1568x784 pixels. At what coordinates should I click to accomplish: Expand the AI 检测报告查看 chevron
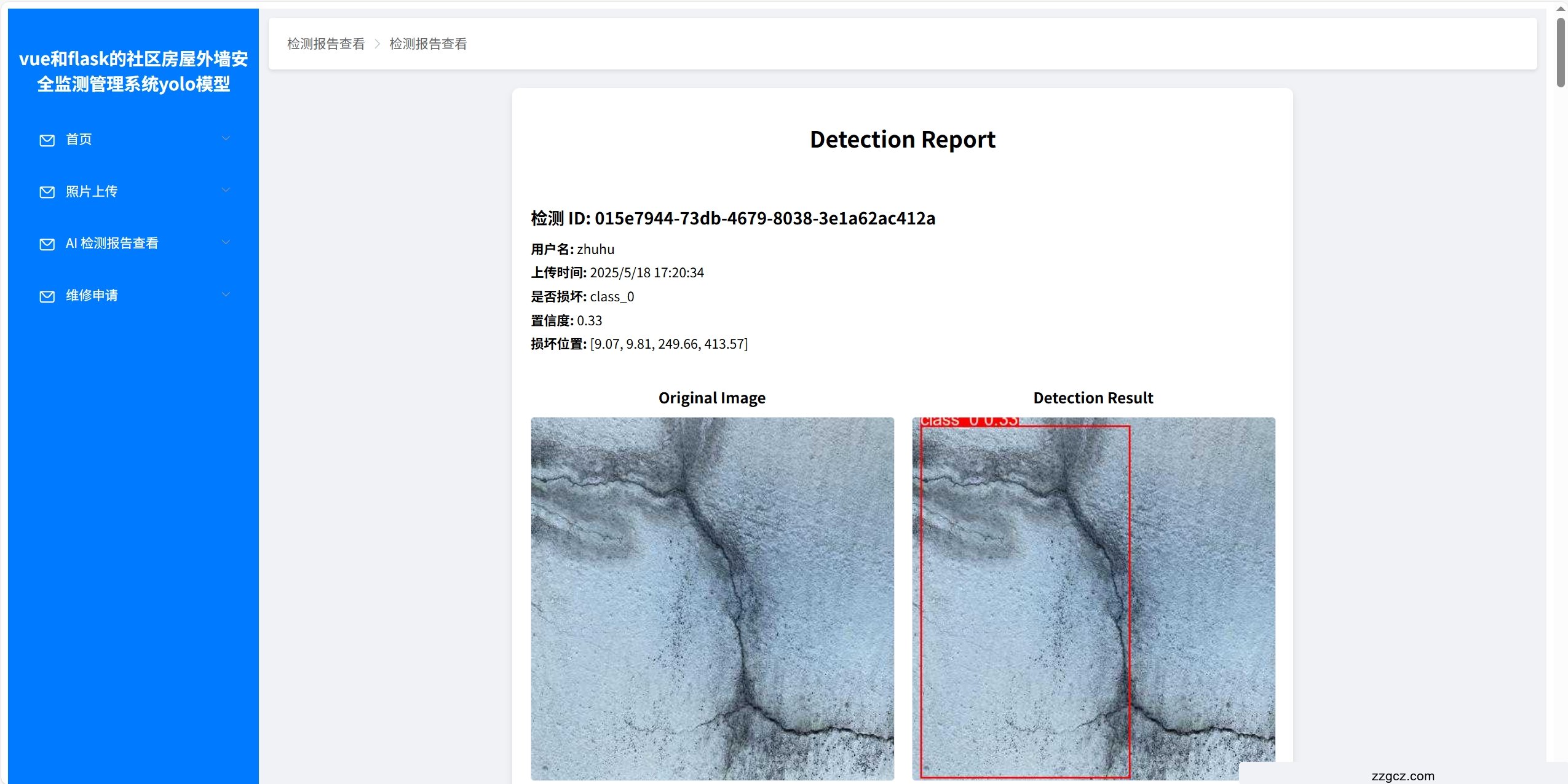226,243
